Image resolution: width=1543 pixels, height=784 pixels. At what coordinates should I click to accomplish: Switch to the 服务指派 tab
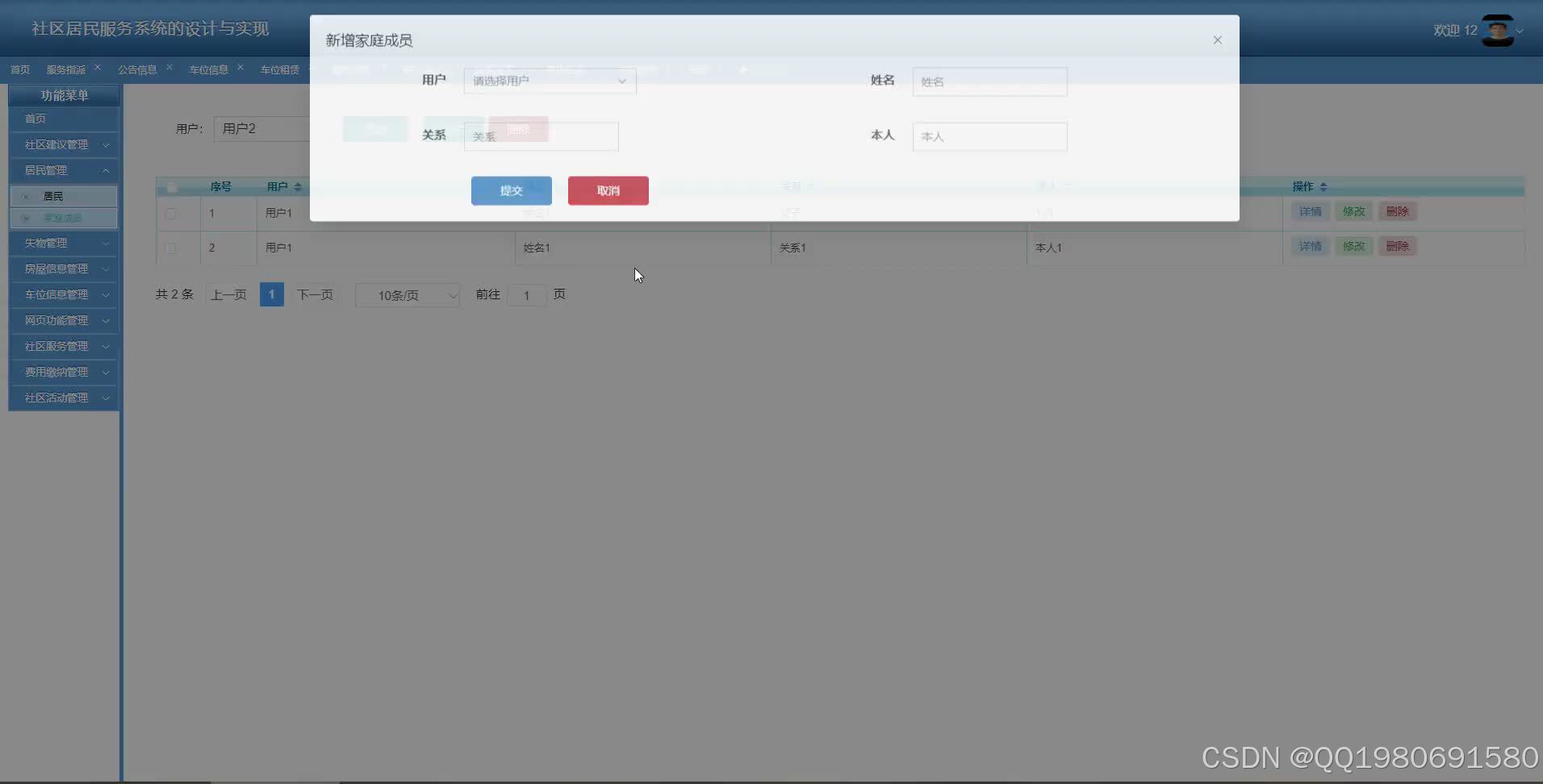point(66,70)
